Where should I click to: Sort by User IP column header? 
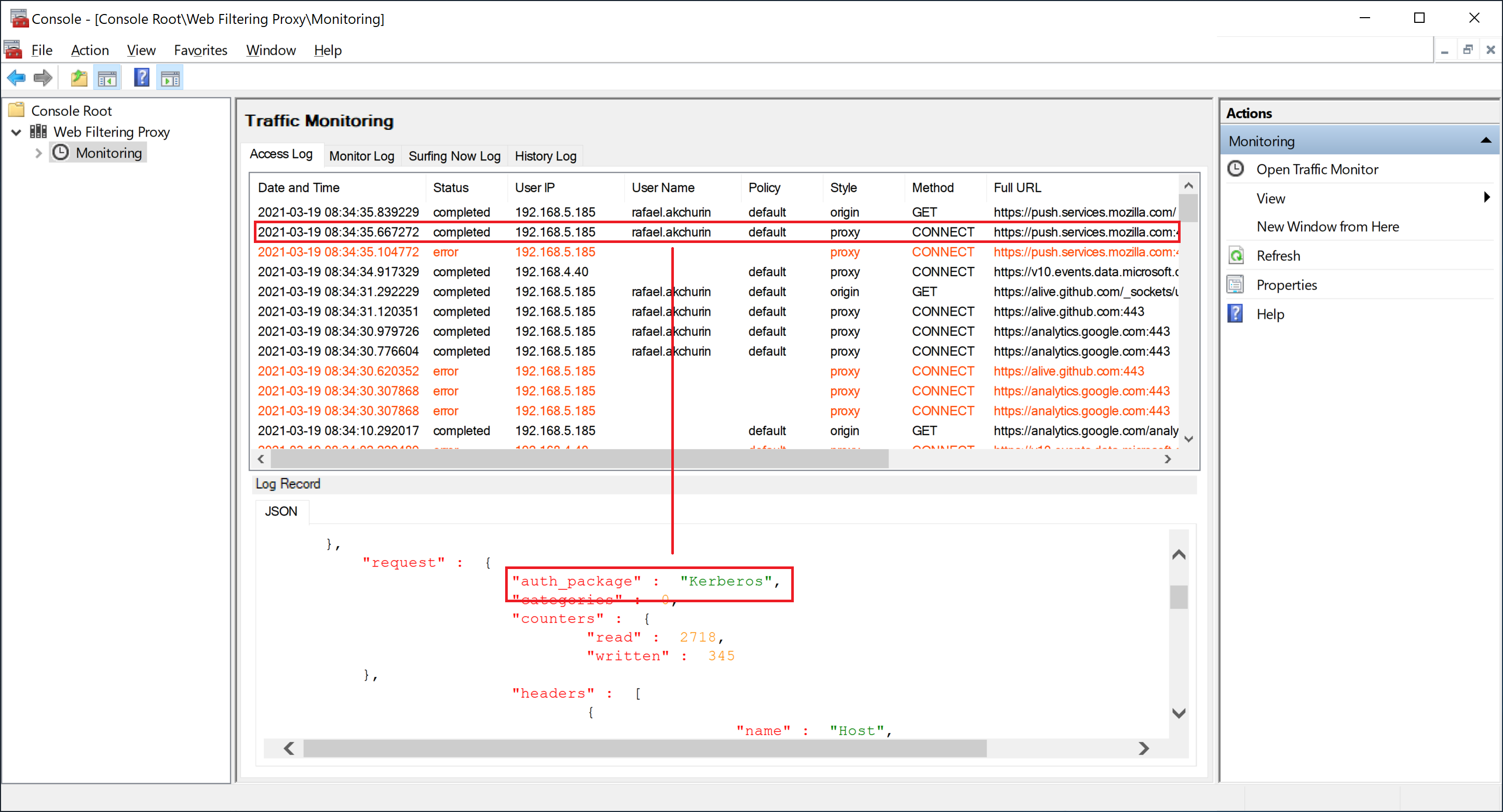[567, 187]
